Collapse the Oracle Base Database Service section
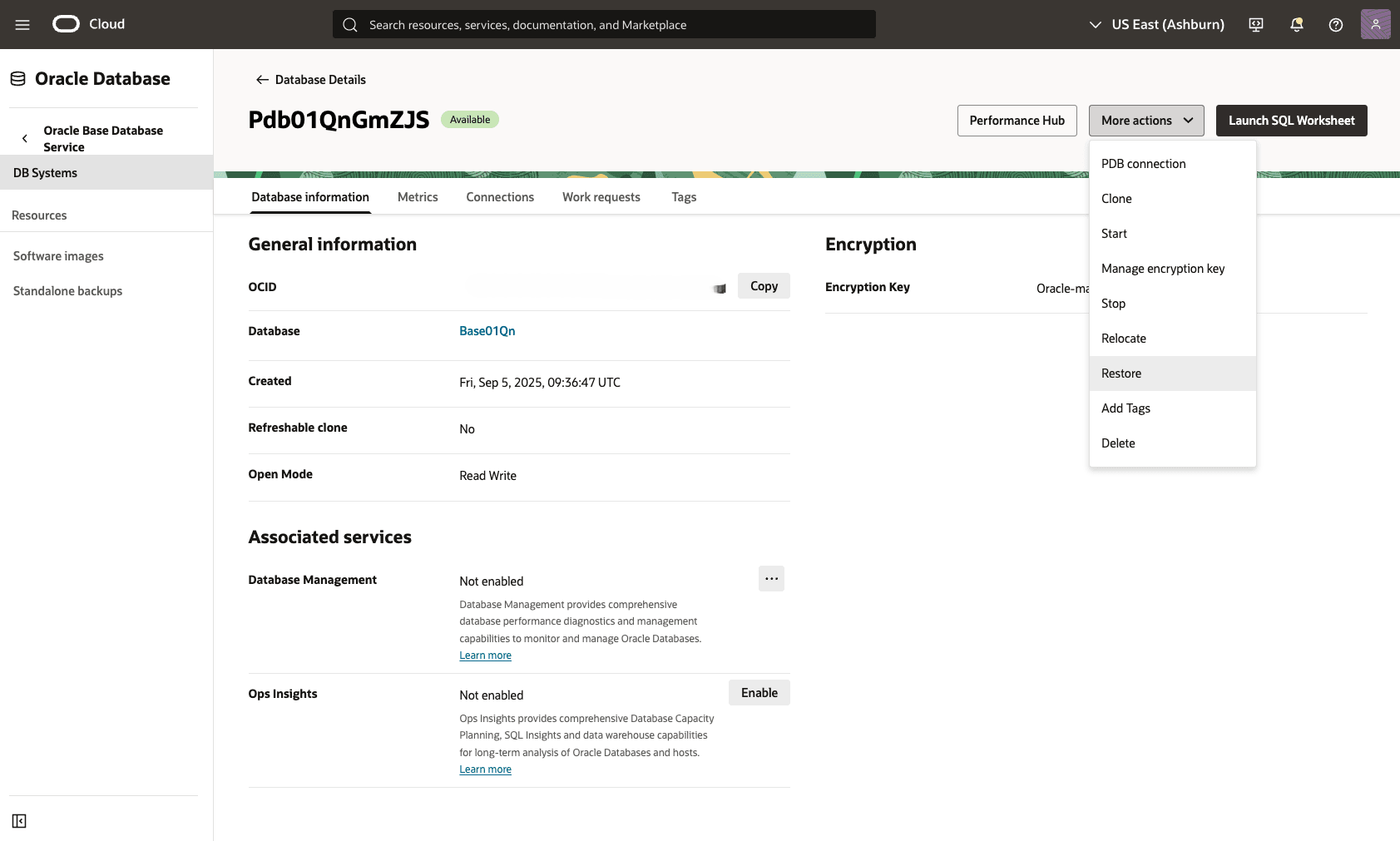1400x841 pixels. click(24, 138)
